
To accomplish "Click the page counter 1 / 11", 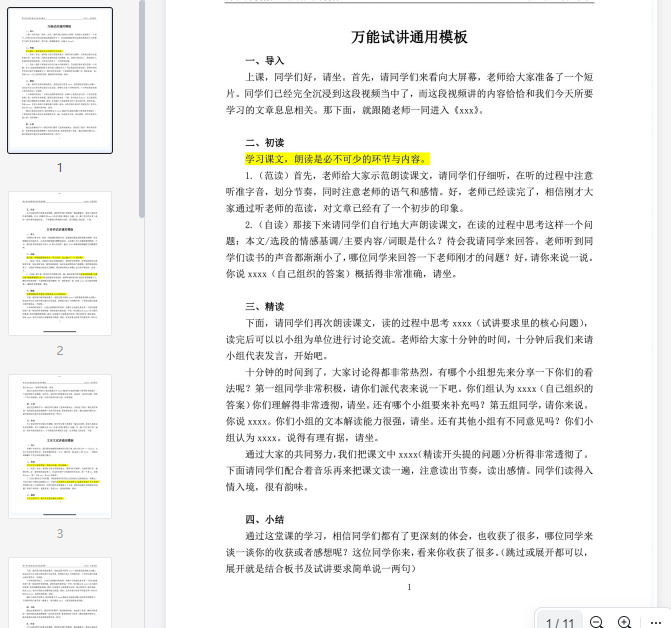I will [560, 623].
